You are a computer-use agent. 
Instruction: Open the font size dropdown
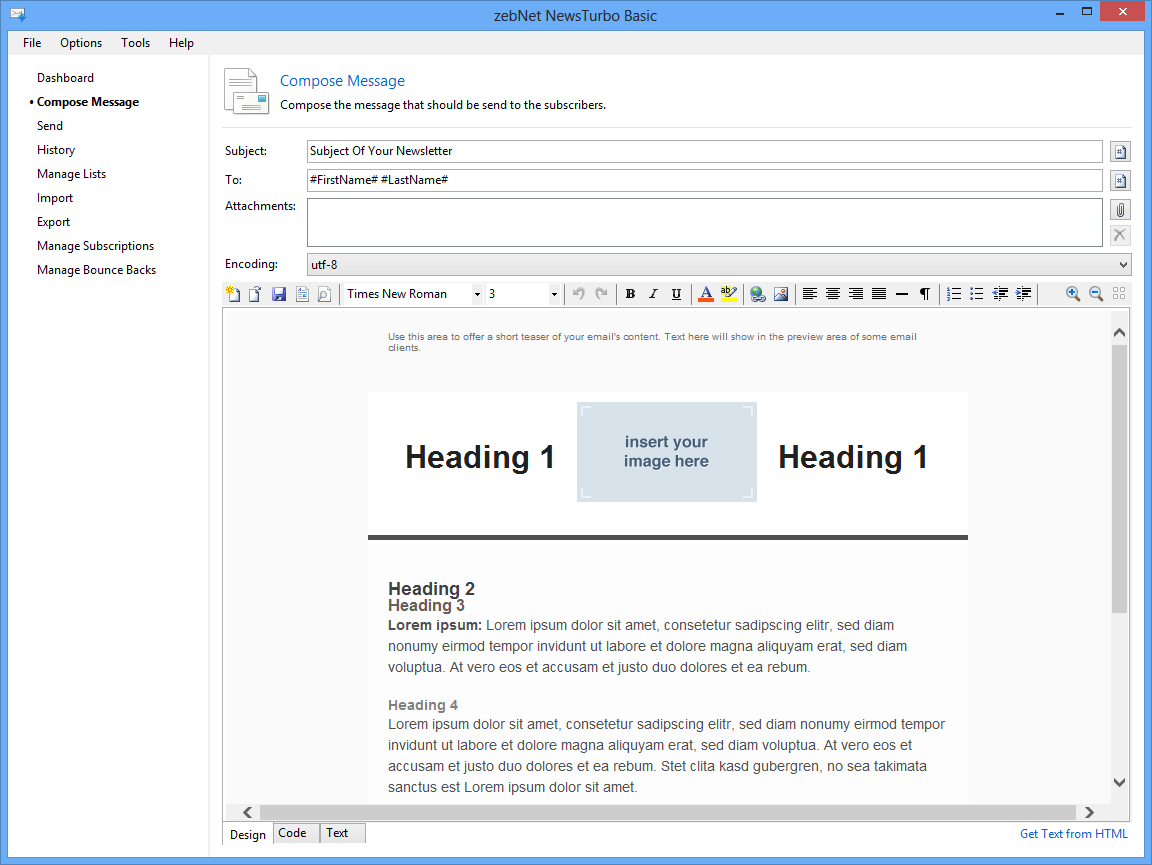[x=554, y=294]
